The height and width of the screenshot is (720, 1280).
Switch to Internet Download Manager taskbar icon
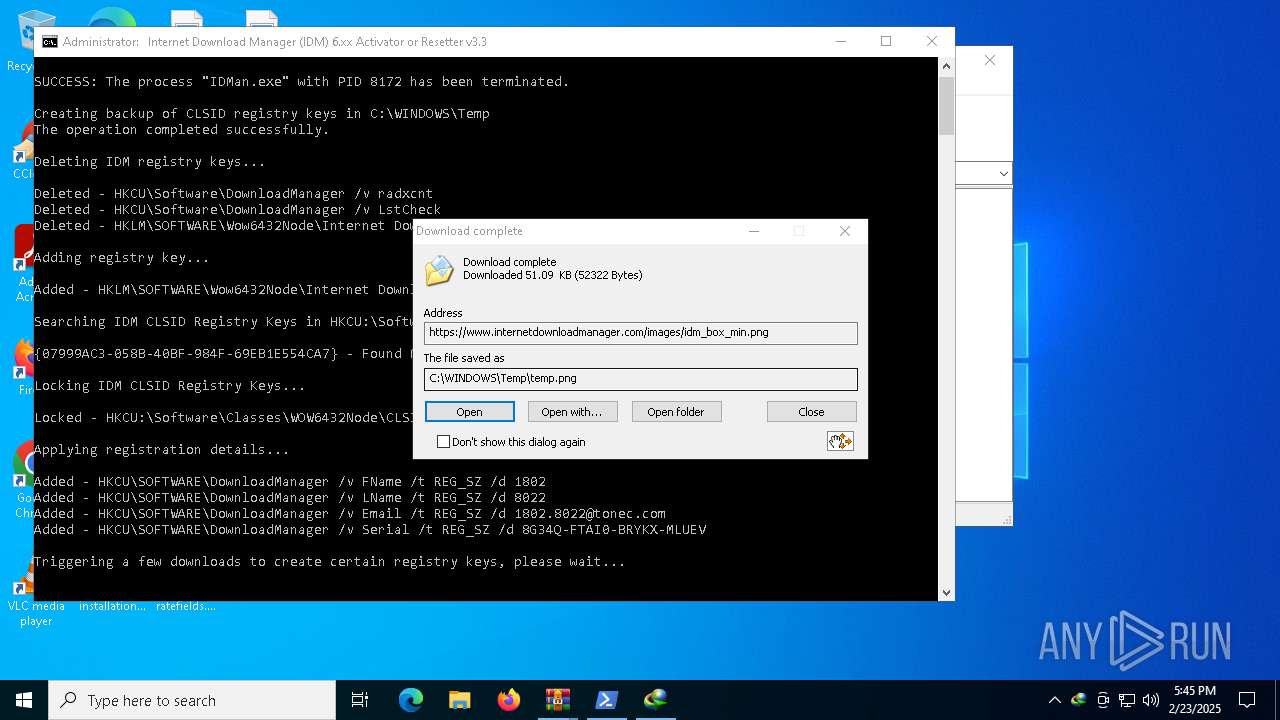tap(655, 700)
